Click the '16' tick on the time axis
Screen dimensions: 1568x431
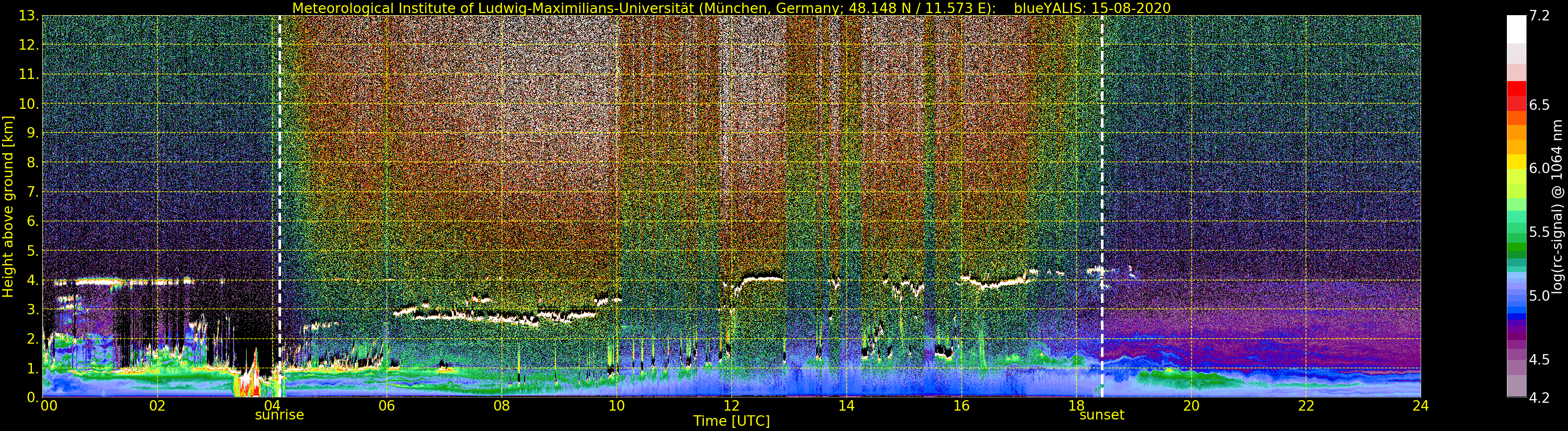(x=961, y=405)
